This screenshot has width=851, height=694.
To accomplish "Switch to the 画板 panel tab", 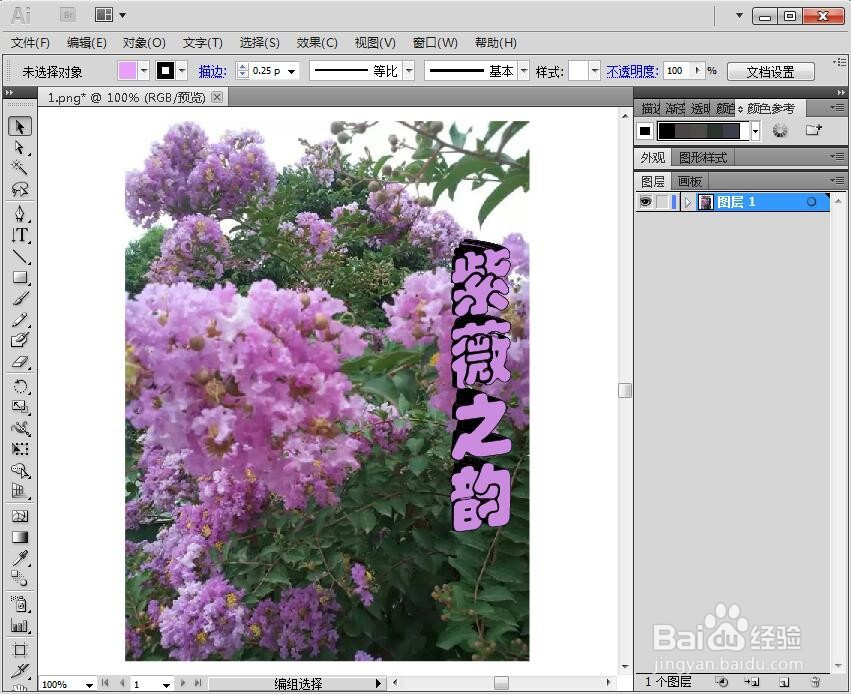I will 688,180.
